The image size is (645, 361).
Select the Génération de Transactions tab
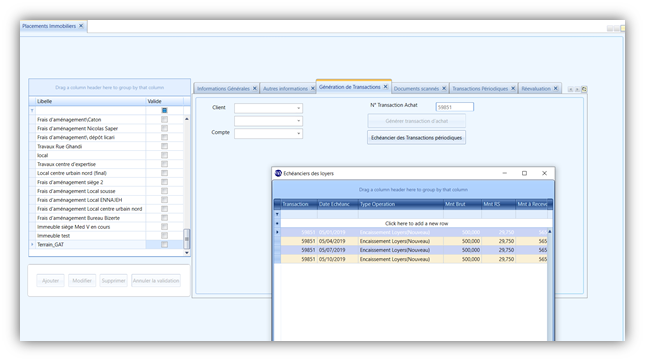(349, 87)
